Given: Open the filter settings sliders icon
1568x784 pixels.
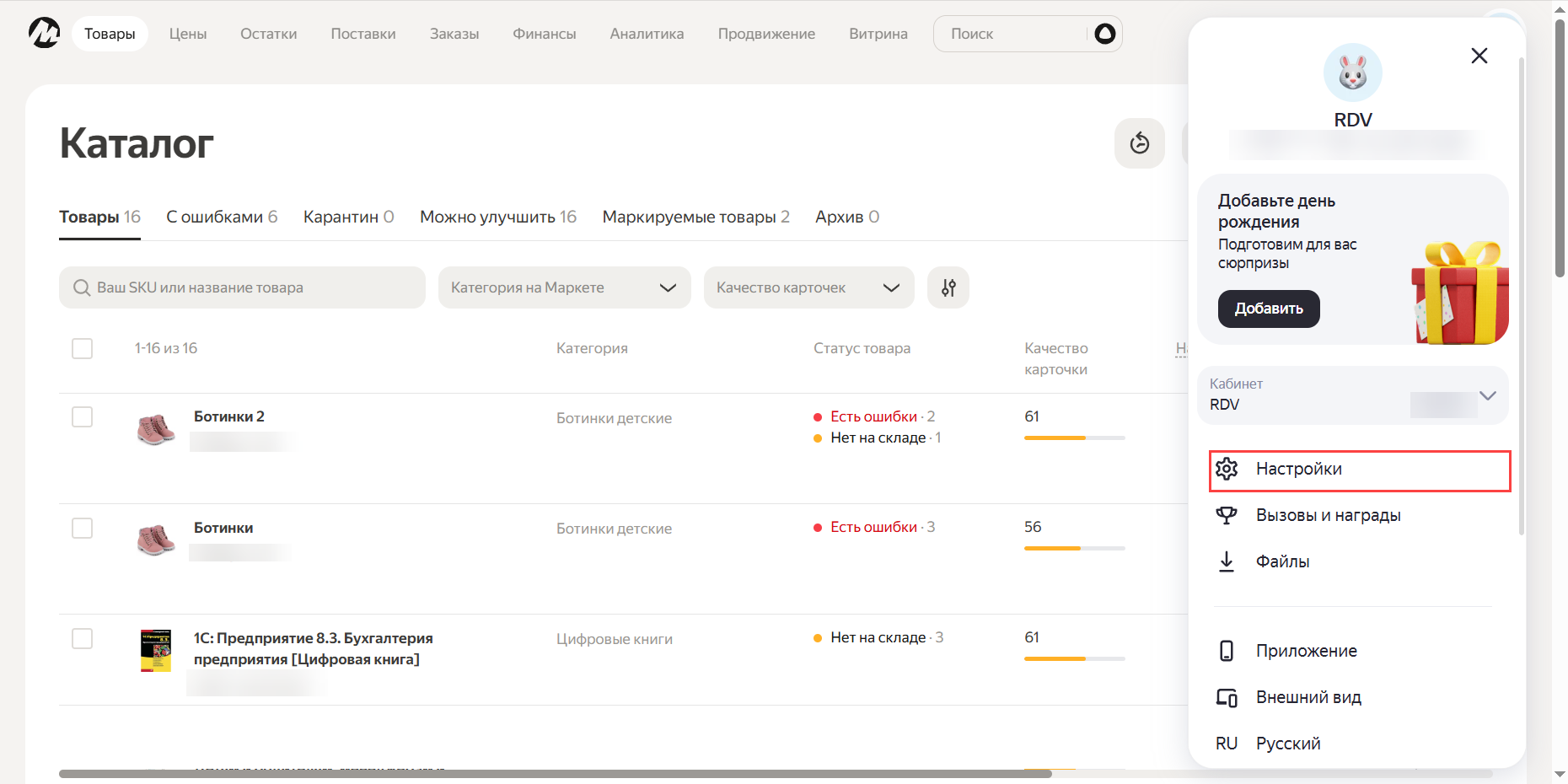Looking at the screenshot, I should 948,287.
